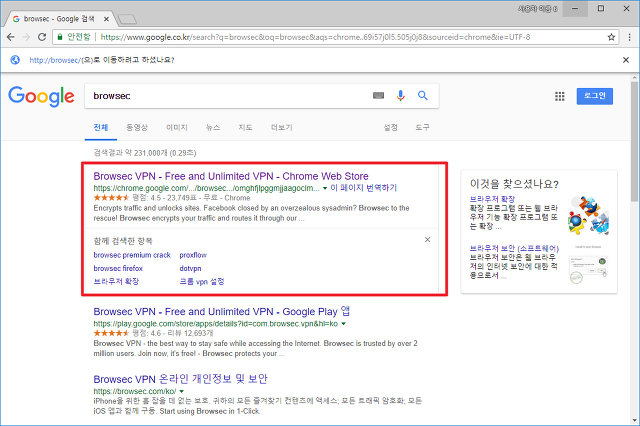Open the 설정 settings menu
Viewport: 640px width, 426px height.
pos(391,127)
